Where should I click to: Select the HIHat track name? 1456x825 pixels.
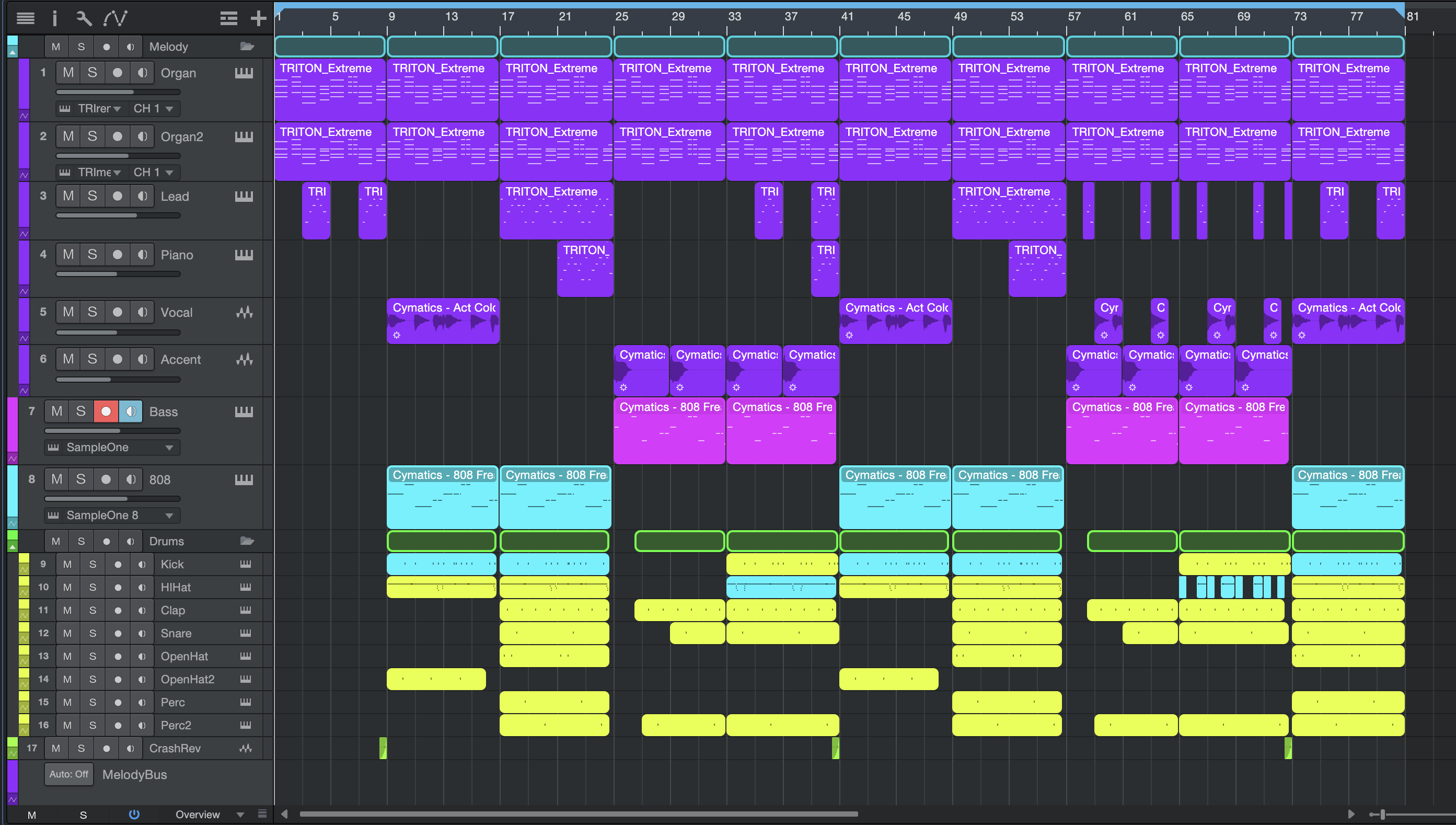pyautogui.click(x=176, y=587)
